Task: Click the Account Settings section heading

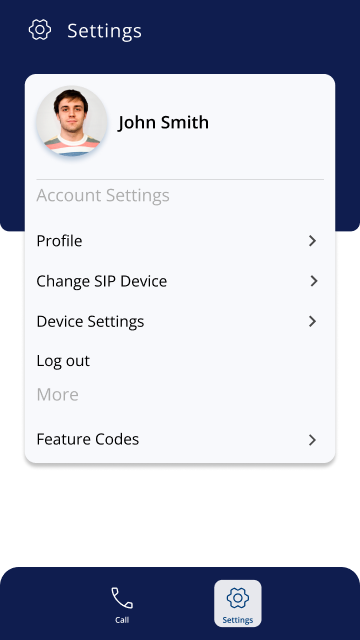Action: 103,196
